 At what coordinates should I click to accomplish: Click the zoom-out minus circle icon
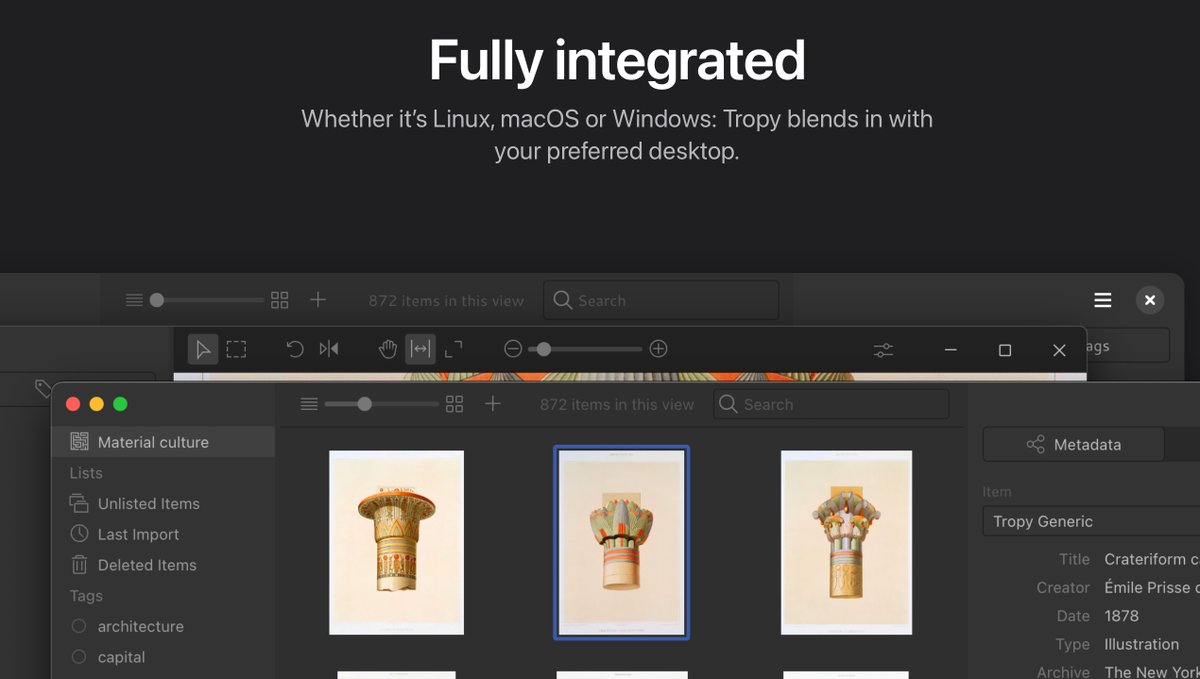(x=513, y=349)
